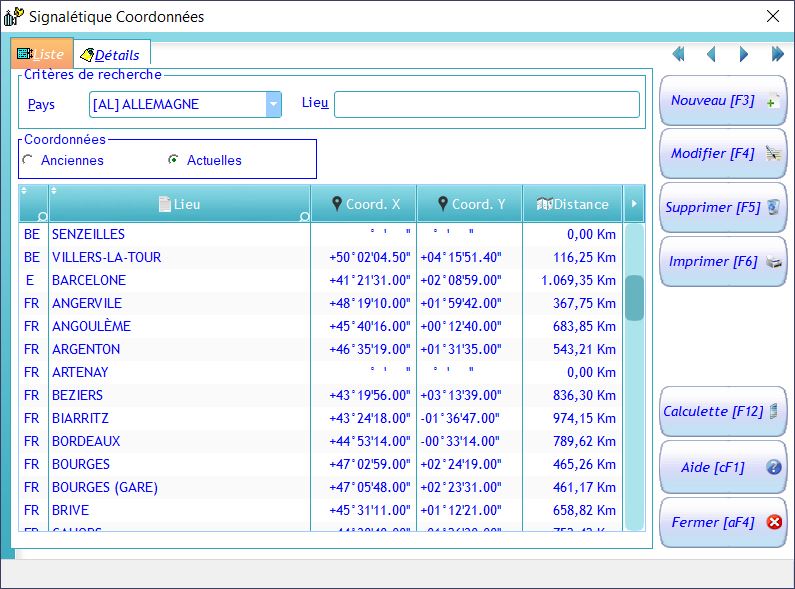The width and height of the screenshot is (795, 589).
Task: Select the BARCELONE row
Action: coord(320,280)
